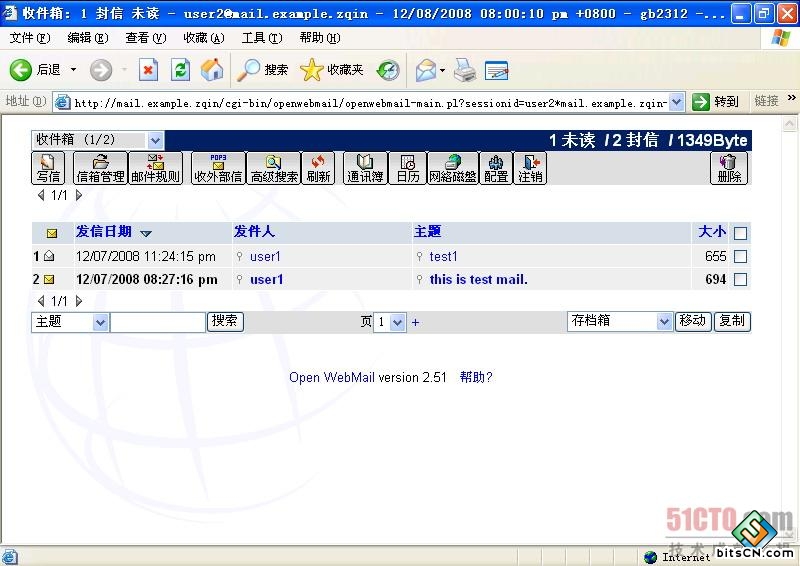Click the browser mail envelope icon
The image size is (800, 566).
(x=426, y=70)
